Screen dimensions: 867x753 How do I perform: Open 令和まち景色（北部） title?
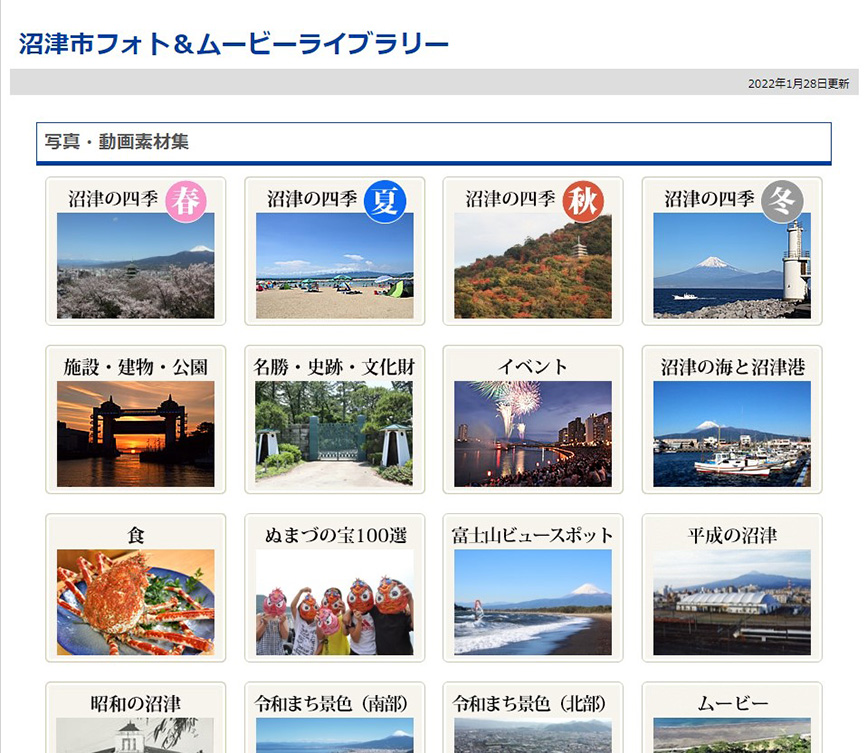pyautogui.click(x=530, y=704)
